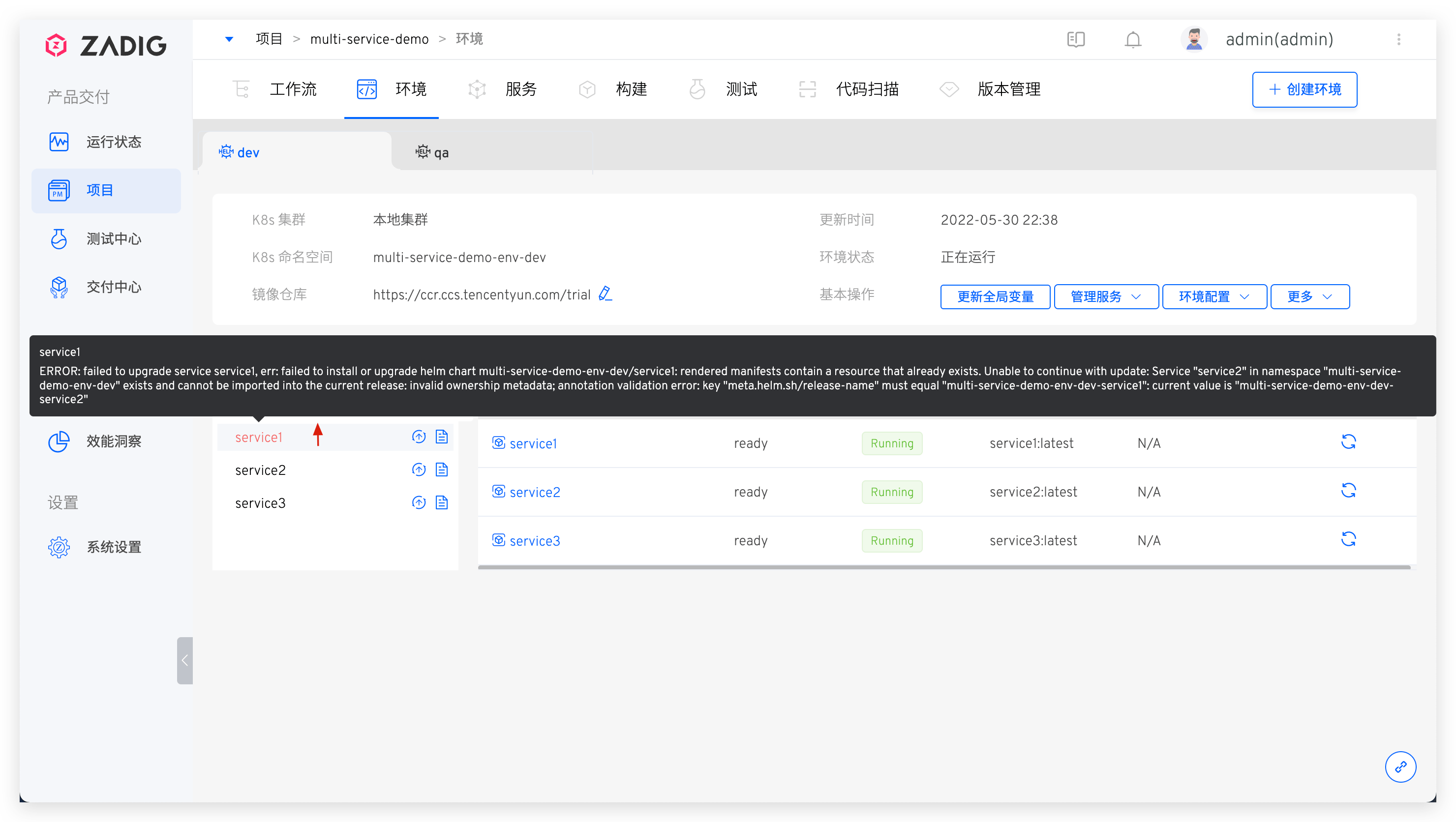The width and height of the screenshot is (1456, 822).
Task: Open the service2 service details link
Action: [x=534, y=492]
